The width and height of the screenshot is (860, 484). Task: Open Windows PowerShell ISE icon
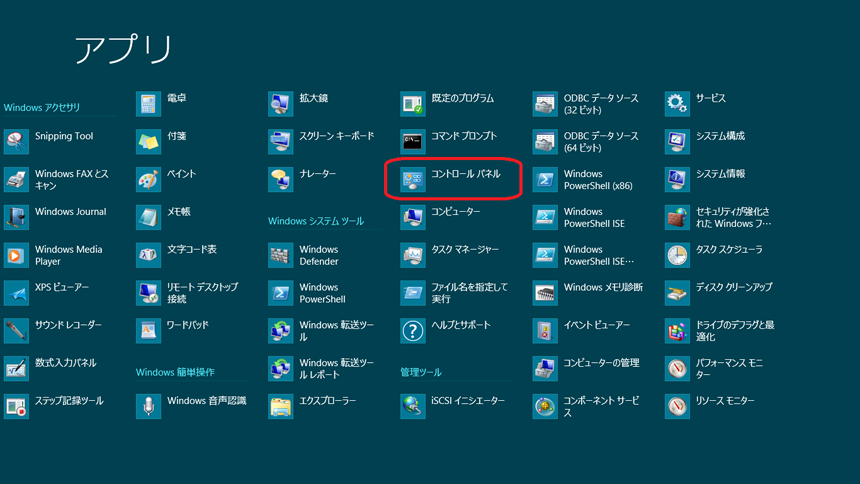click(545, 217)
